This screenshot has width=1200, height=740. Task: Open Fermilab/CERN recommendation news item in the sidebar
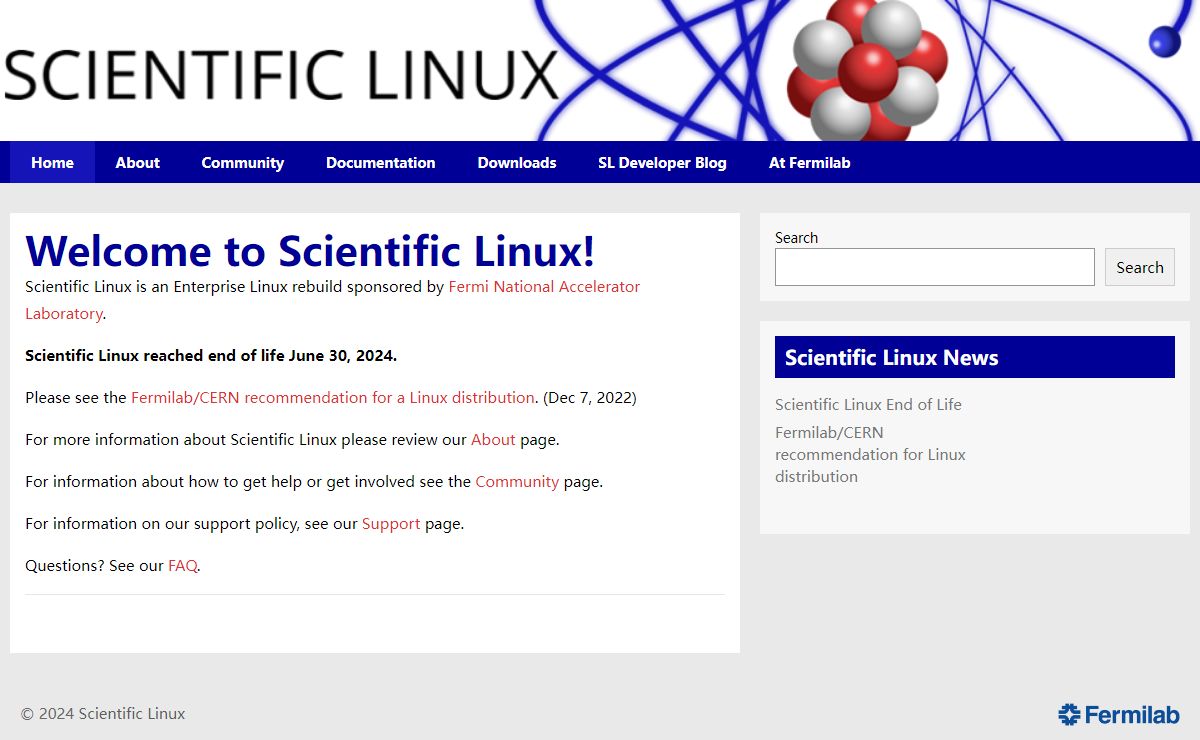pyautogui.click(x=870, y=454)
